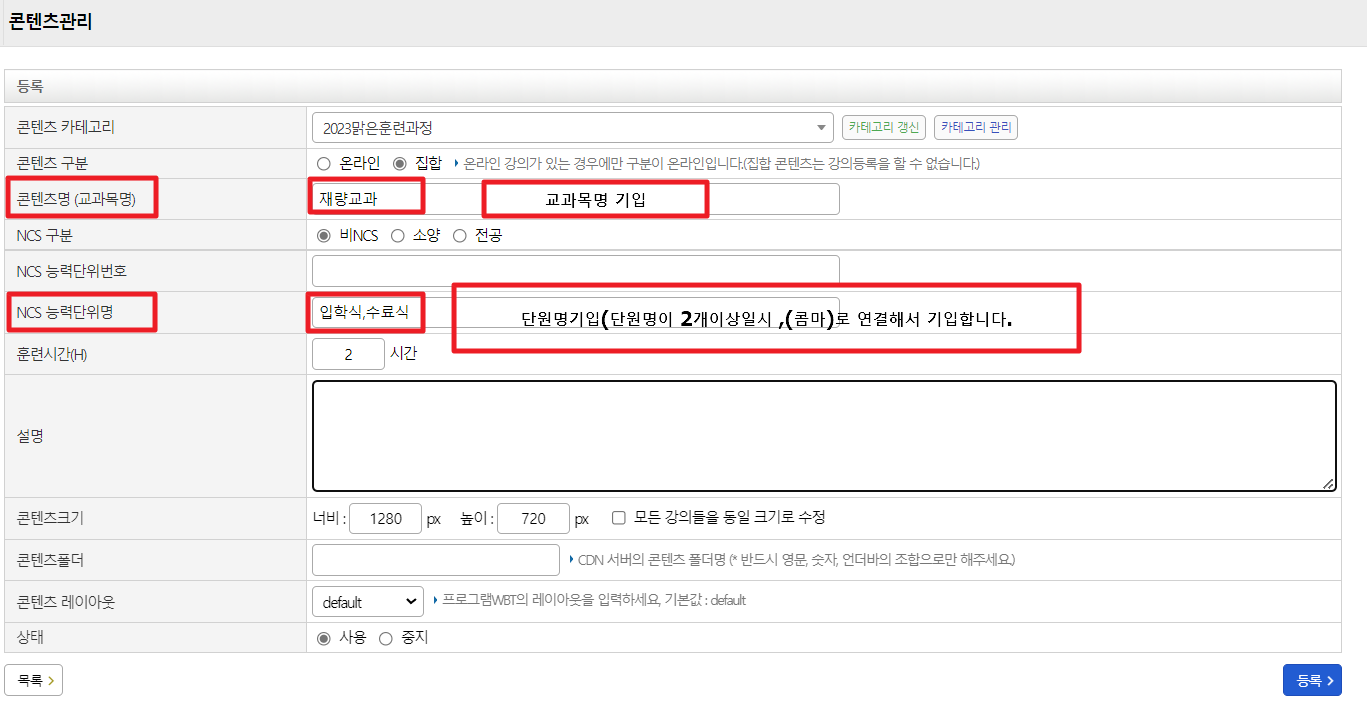This screenshot has height=728, width=1367.
Task: Select the 소양 radio option
Action: (x=398, y=236)
